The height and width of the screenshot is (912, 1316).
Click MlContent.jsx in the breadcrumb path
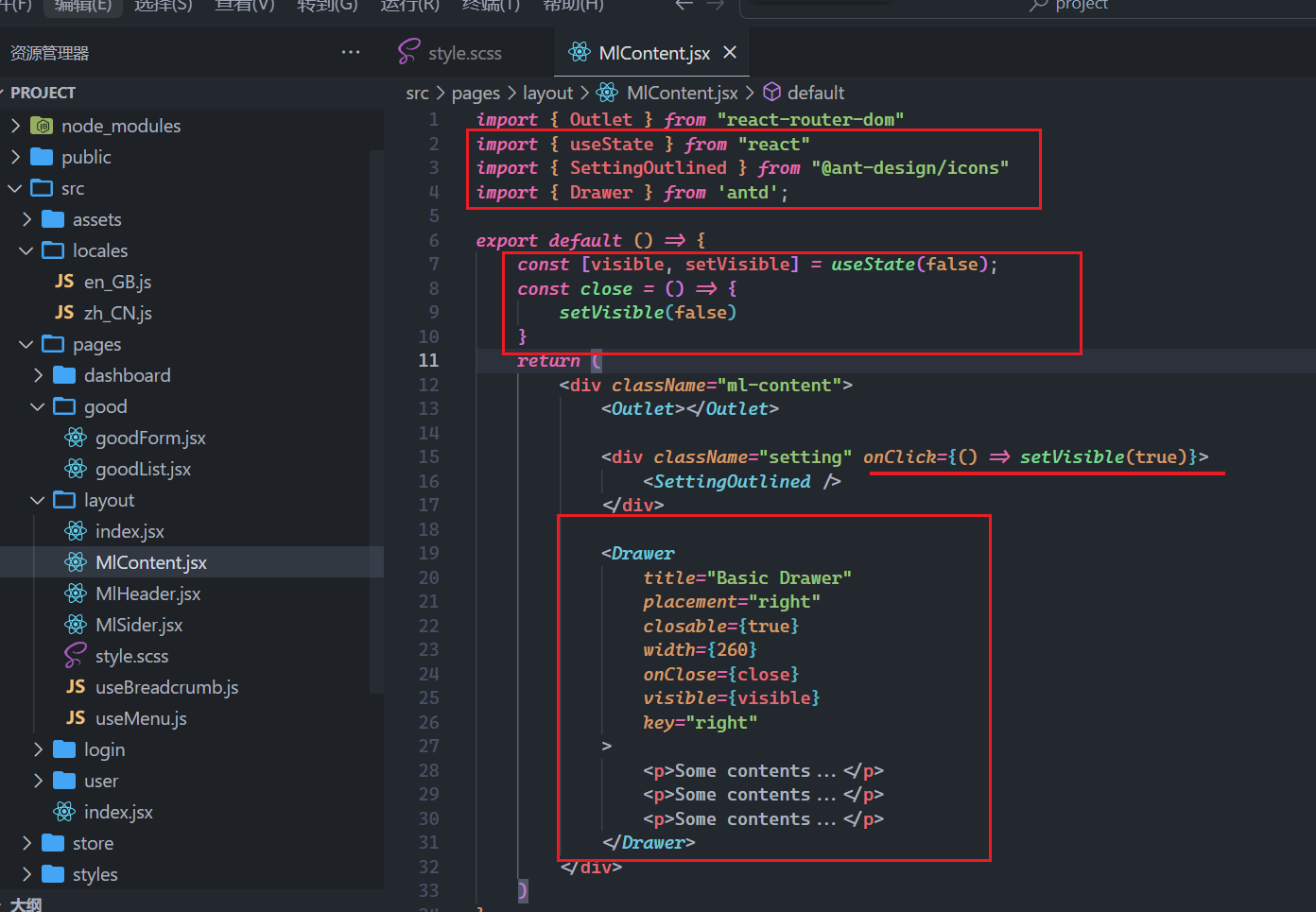coord(682,93)
